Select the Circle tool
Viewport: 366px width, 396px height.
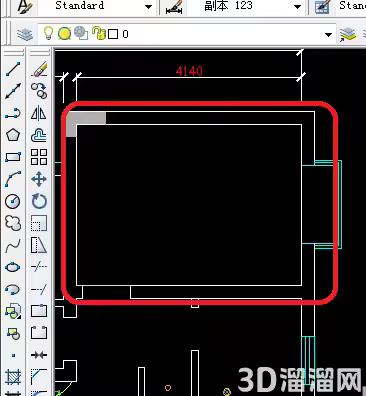pyautogui.click(x=13, y=201)
